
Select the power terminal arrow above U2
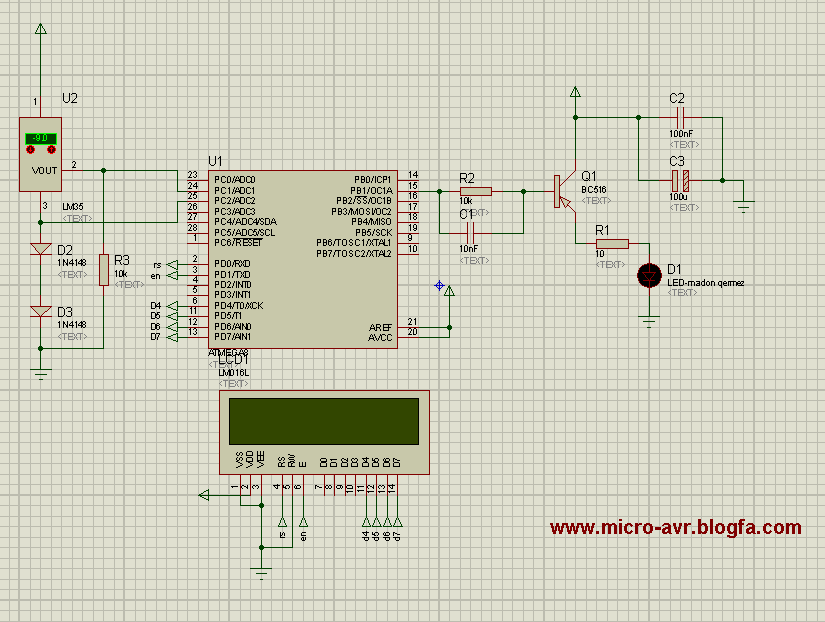(40, 31)
